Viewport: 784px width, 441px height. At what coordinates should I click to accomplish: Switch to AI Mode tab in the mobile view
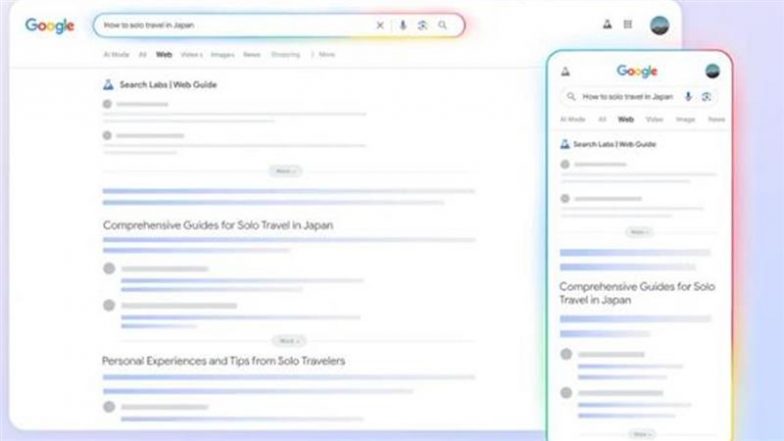pos(572,119)
